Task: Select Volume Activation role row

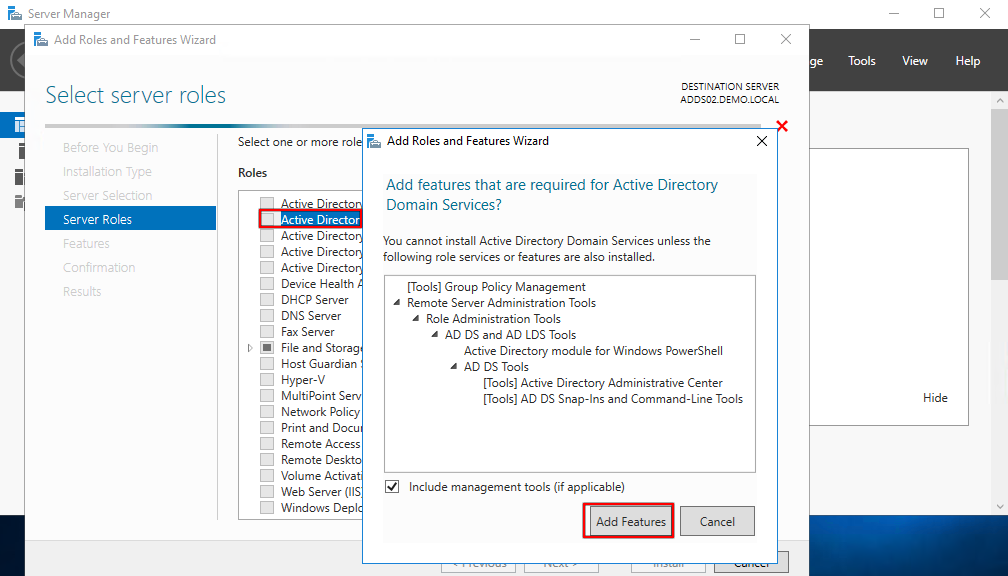Action: (x=321, y=476)
